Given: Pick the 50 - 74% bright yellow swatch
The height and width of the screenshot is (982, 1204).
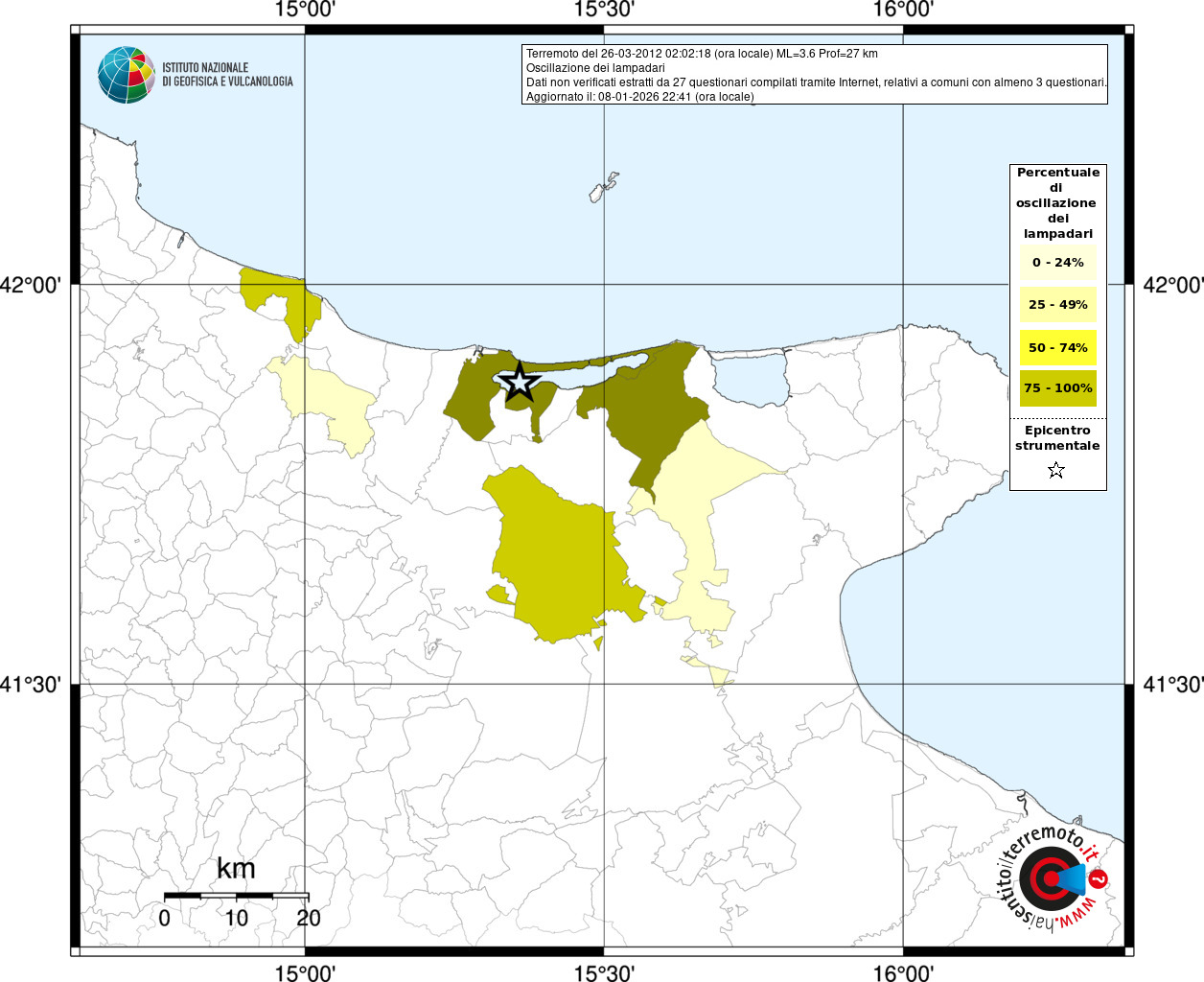Looking at the screenshot, I should coord(1057,347).
